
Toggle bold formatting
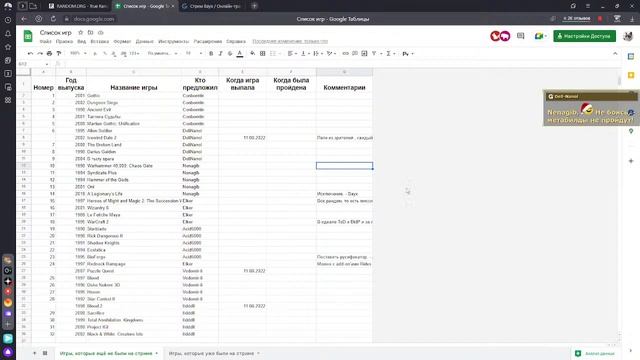[211, 53]
